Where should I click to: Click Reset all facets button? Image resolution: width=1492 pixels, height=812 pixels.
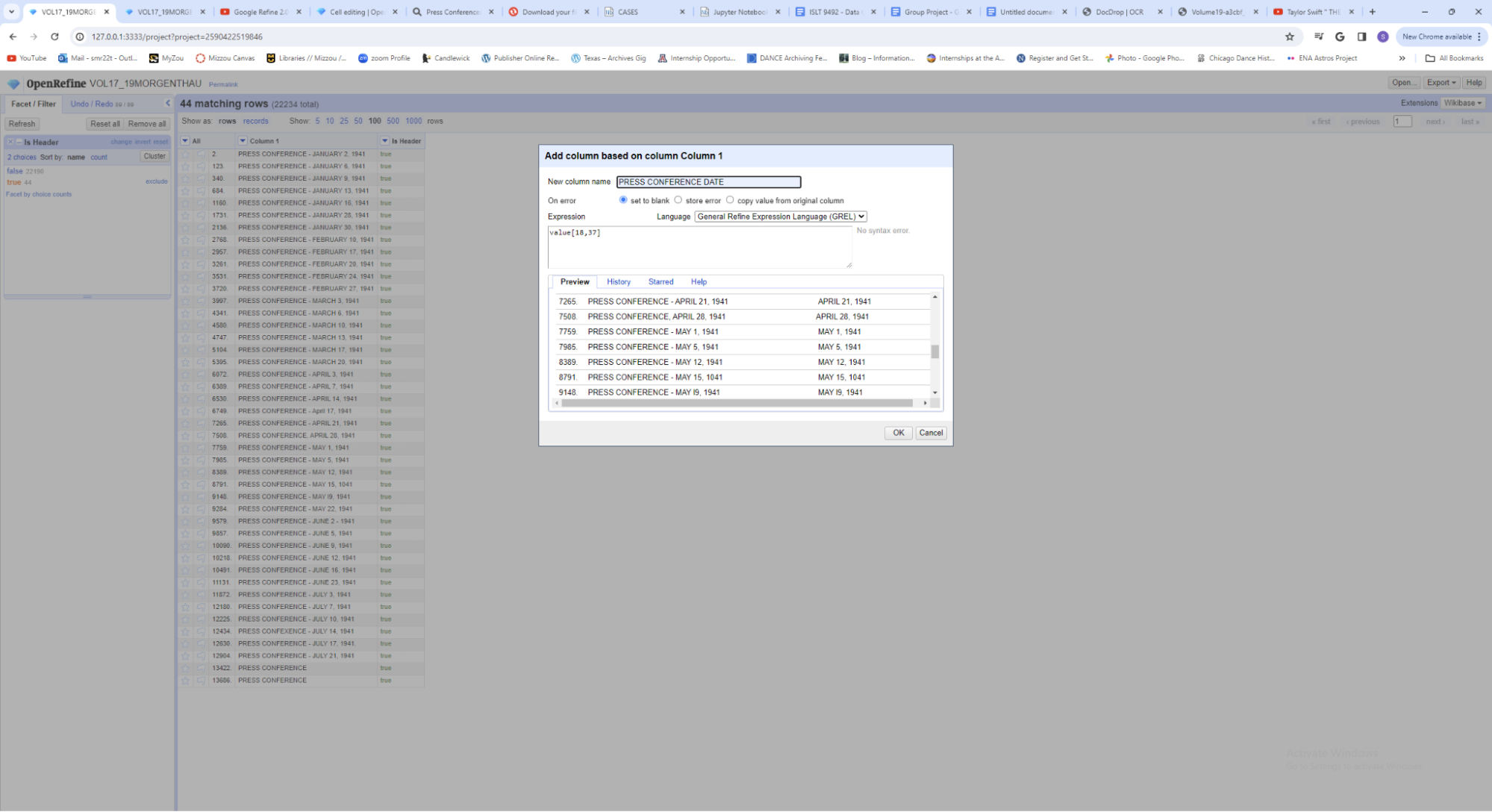[x=104, y=124]
